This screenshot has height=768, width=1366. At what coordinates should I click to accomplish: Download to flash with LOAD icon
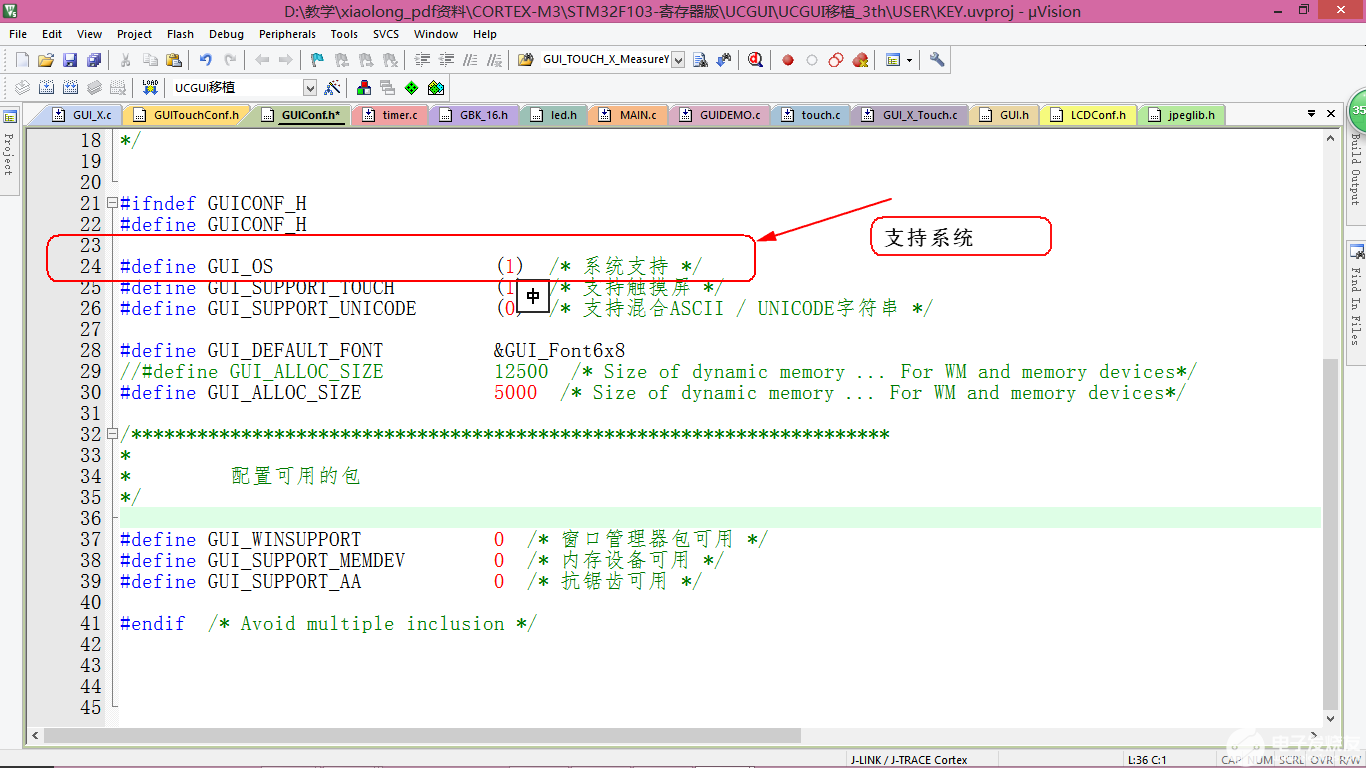click(150, 88)
